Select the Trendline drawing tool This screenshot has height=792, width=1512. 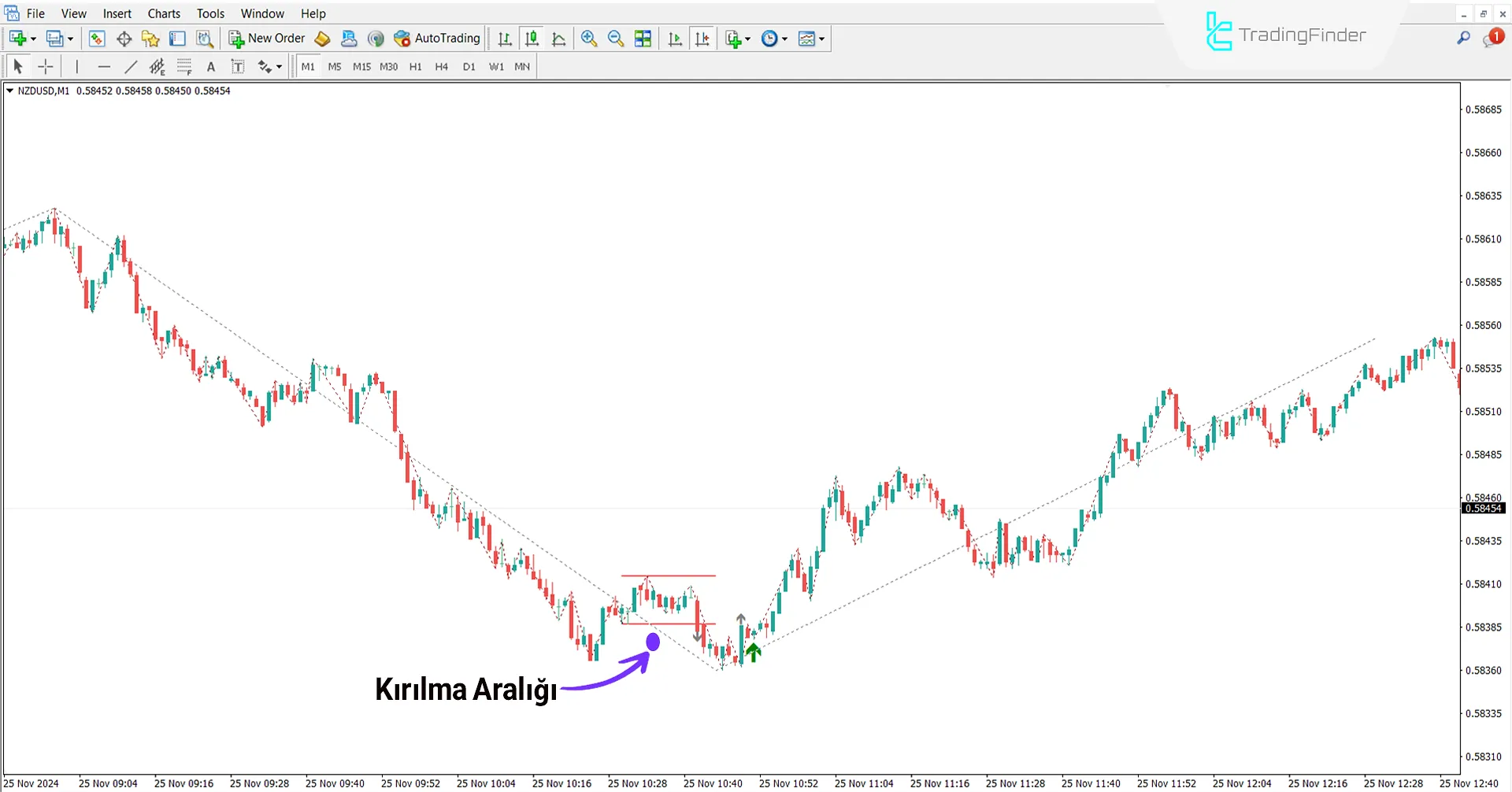click(x=131, y=66)
